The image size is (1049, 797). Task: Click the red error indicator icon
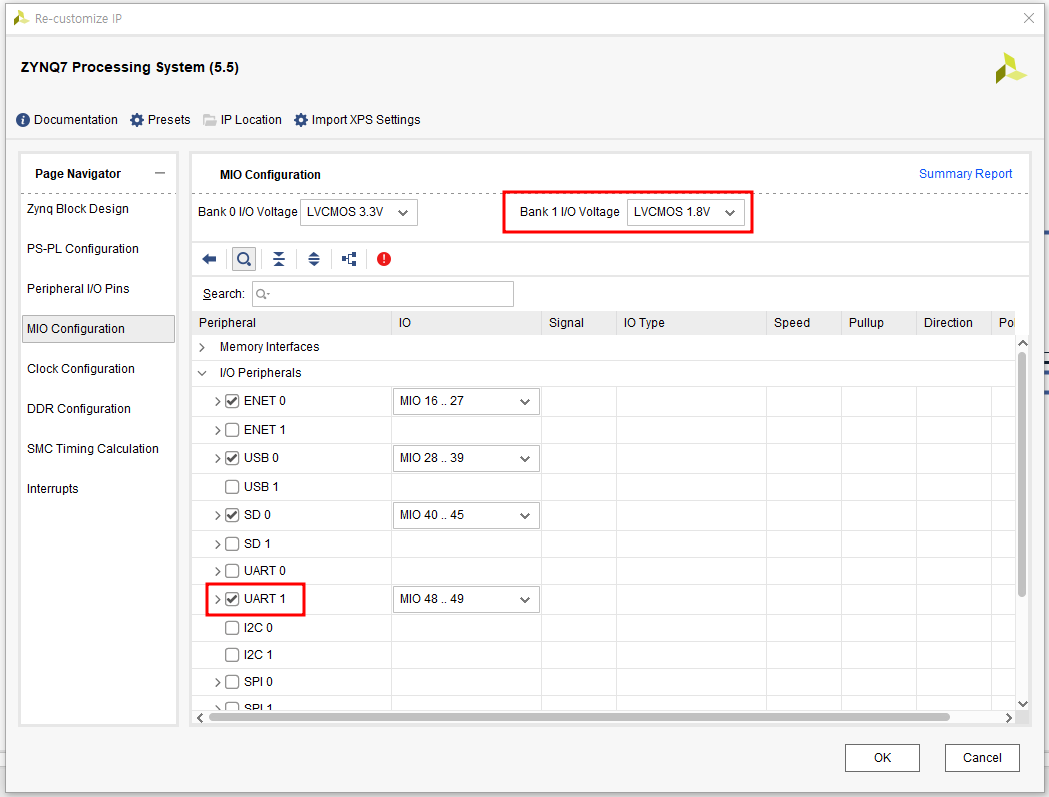coord(384,259)
